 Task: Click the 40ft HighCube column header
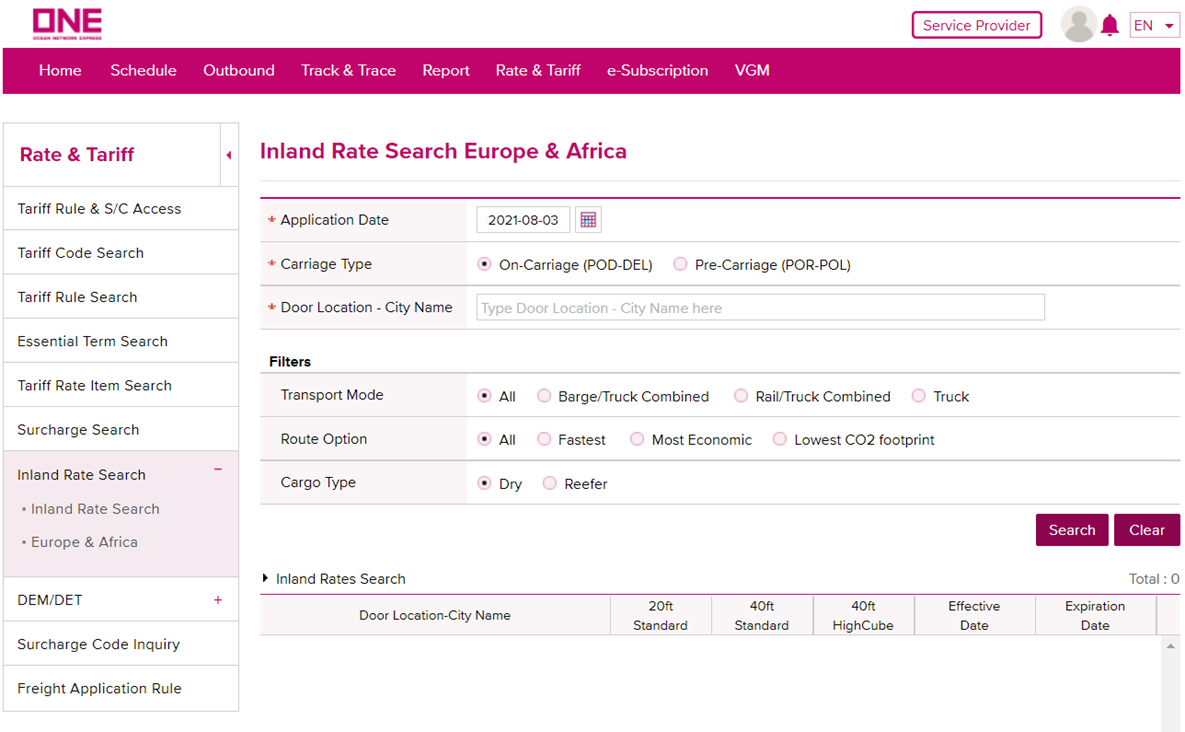click(863, 615)
